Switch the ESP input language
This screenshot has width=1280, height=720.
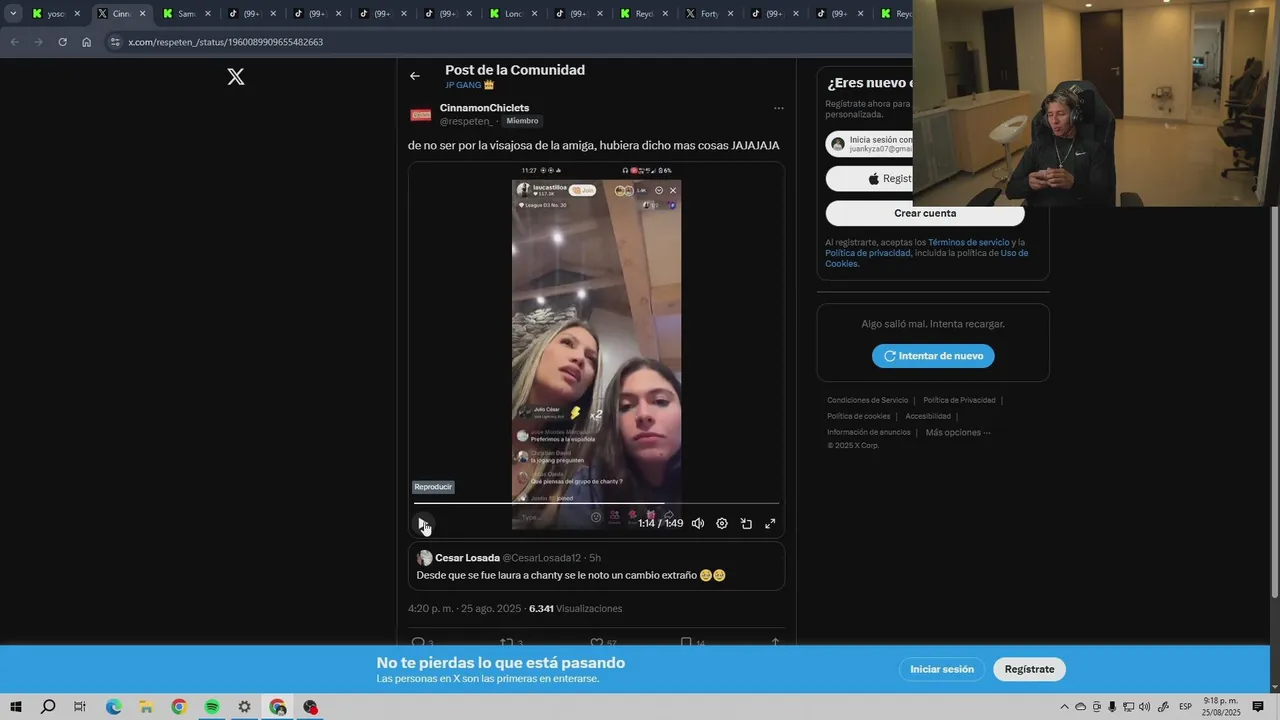[1185, 707]
